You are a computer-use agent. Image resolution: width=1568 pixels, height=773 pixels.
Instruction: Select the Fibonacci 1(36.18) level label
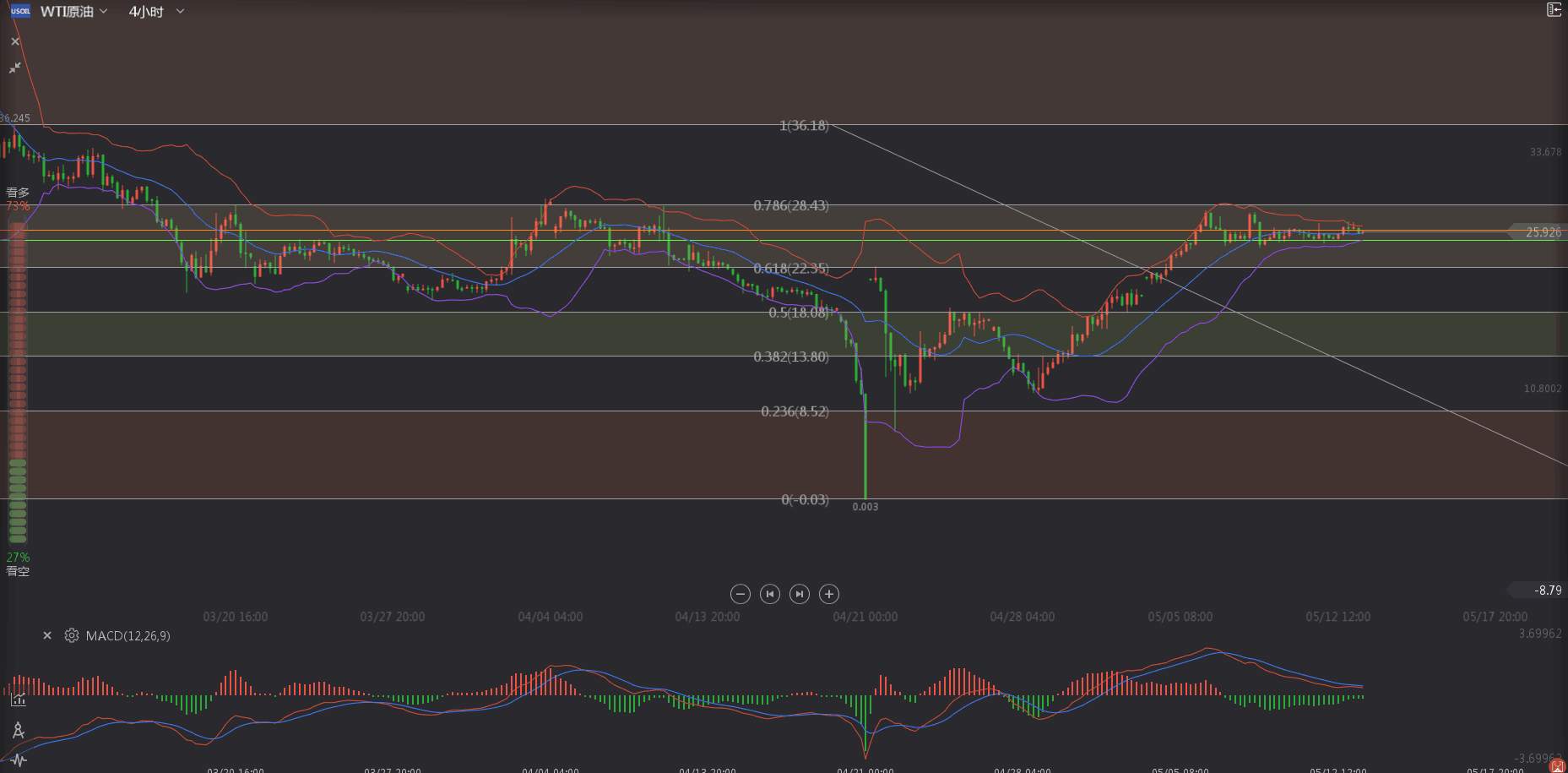[804, 125]
